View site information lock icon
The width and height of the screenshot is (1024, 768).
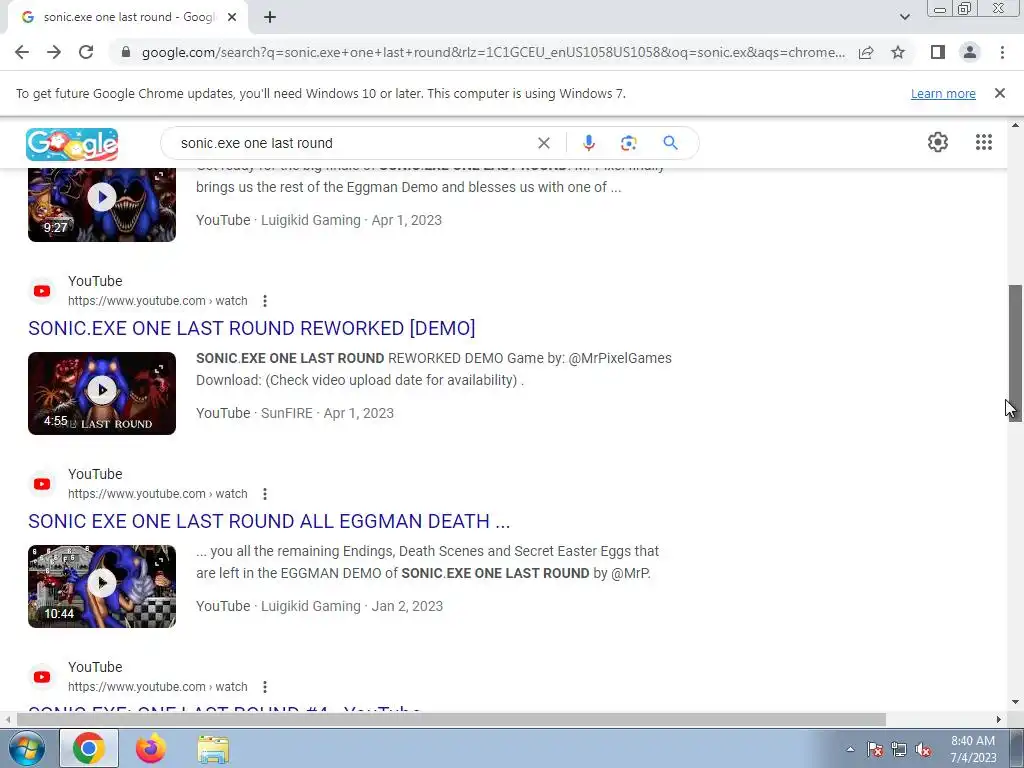[x=125, y=52]
